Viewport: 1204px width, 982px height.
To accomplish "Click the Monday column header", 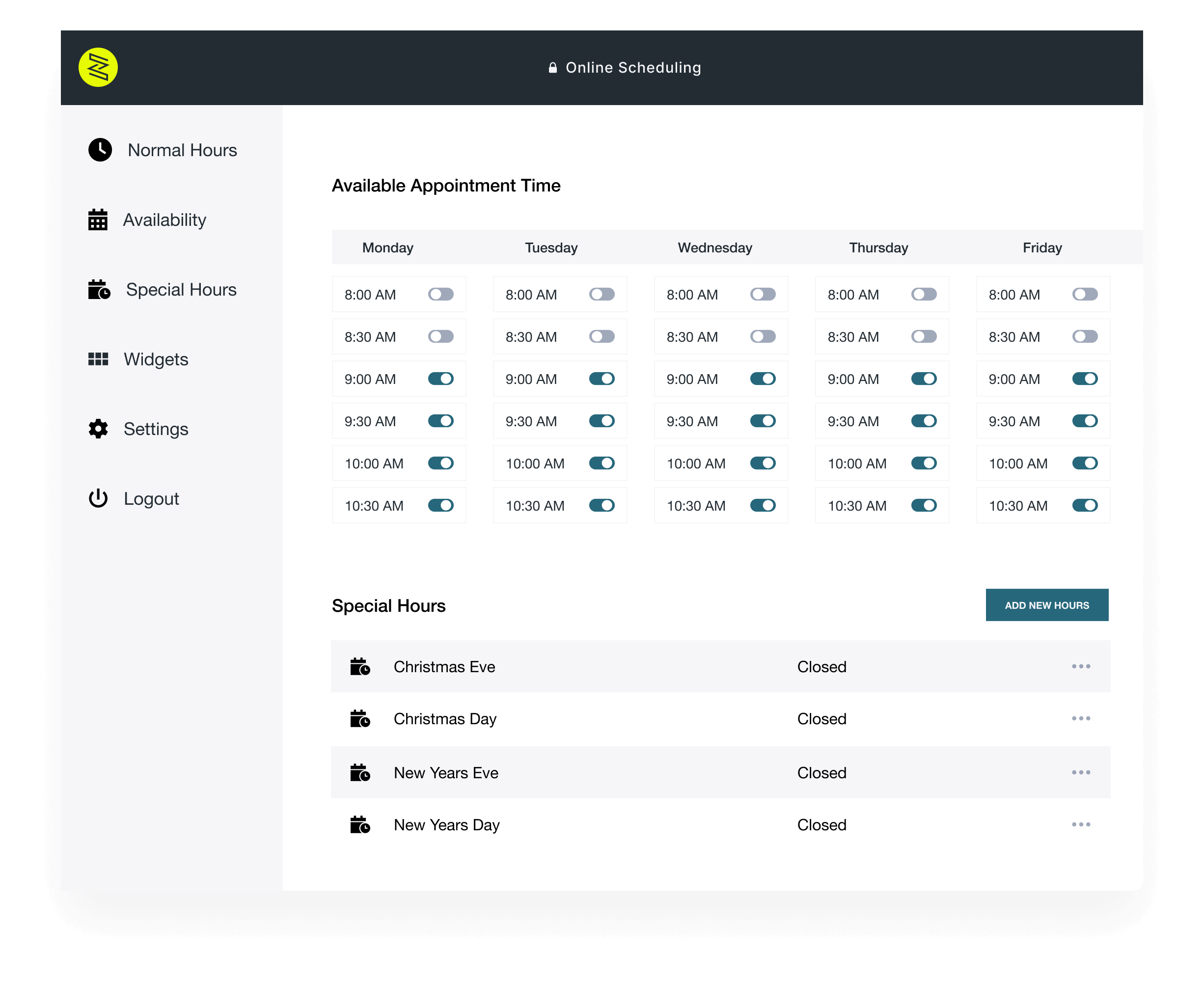I will [387, 248].
